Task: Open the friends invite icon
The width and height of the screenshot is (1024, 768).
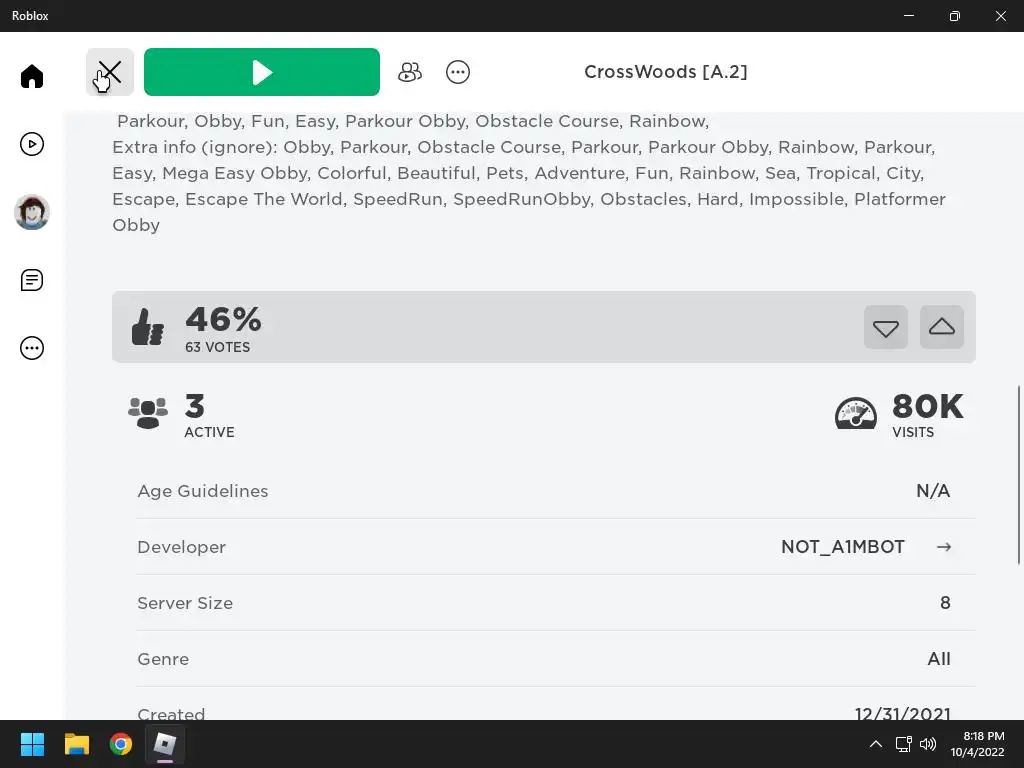Action: click(x=409, y=72)
